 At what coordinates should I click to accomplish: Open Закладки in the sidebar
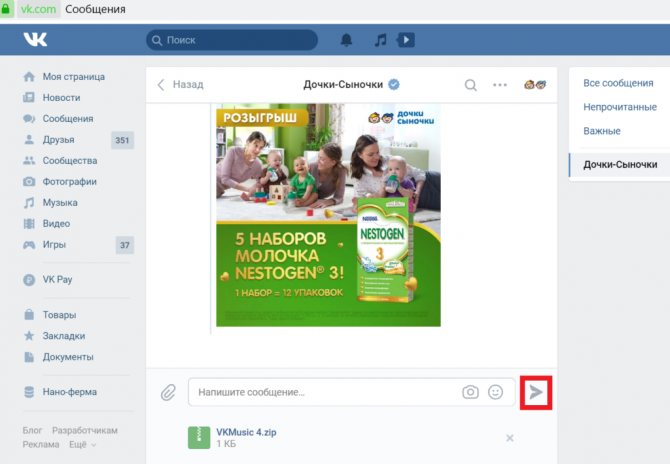[x=64, y=336]
